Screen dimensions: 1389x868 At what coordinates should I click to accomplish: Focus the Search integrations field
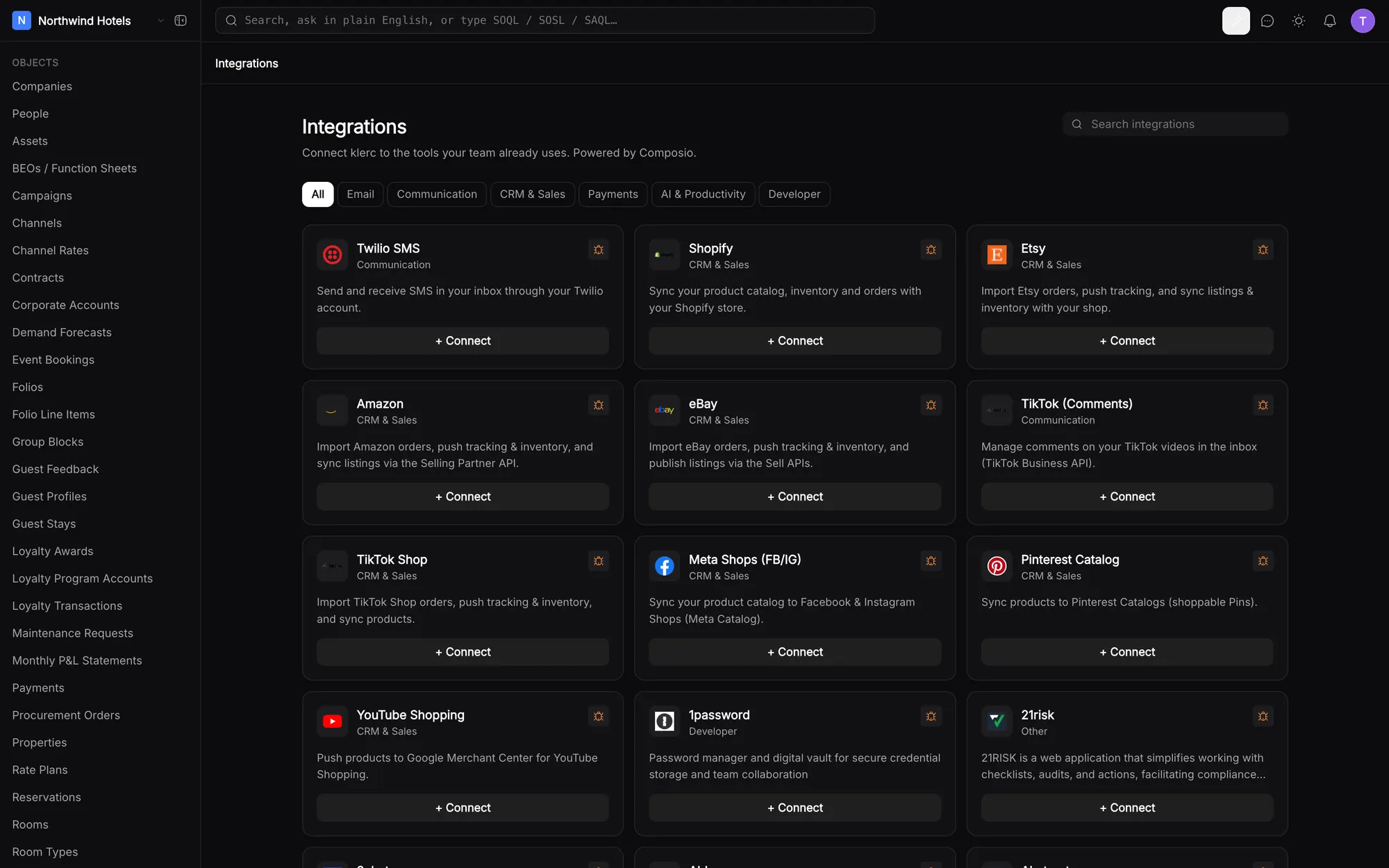1175,124
